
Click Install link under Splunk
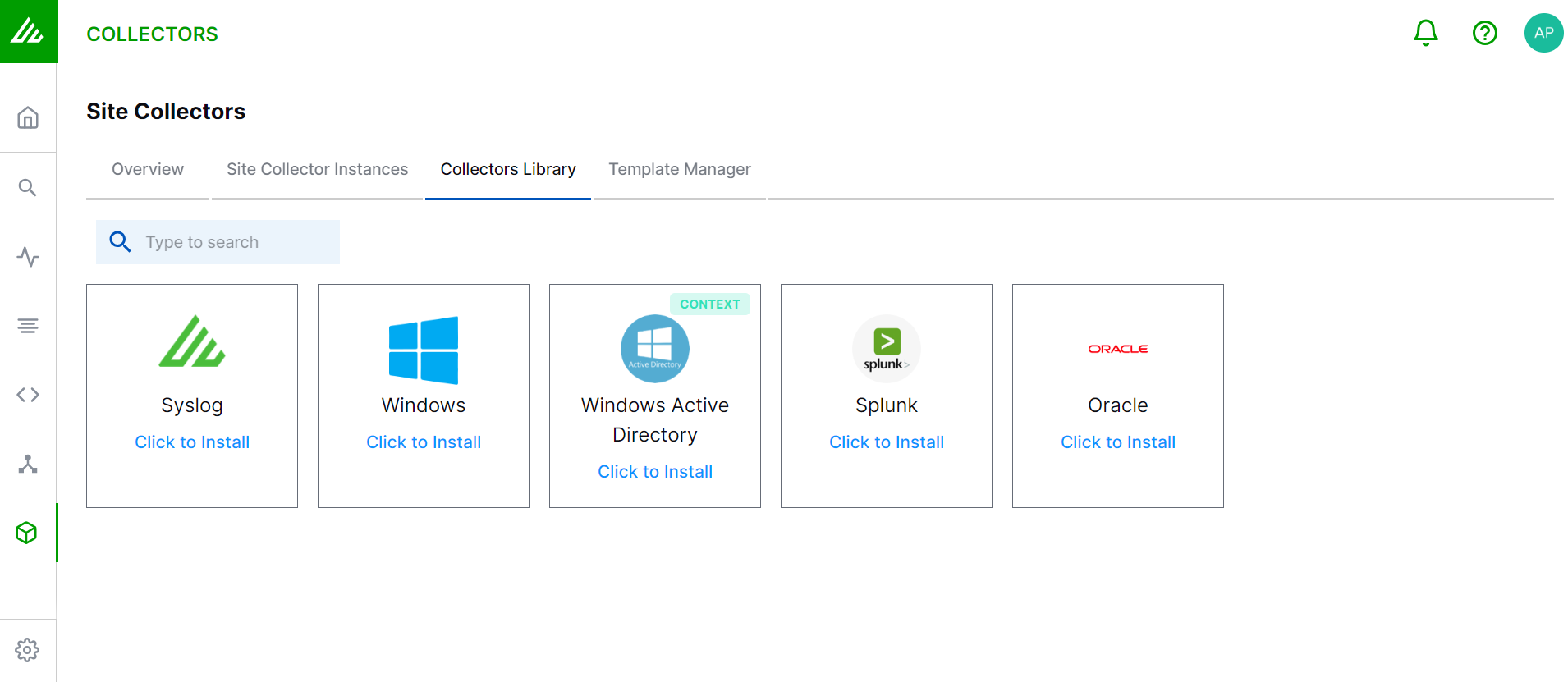887,442
